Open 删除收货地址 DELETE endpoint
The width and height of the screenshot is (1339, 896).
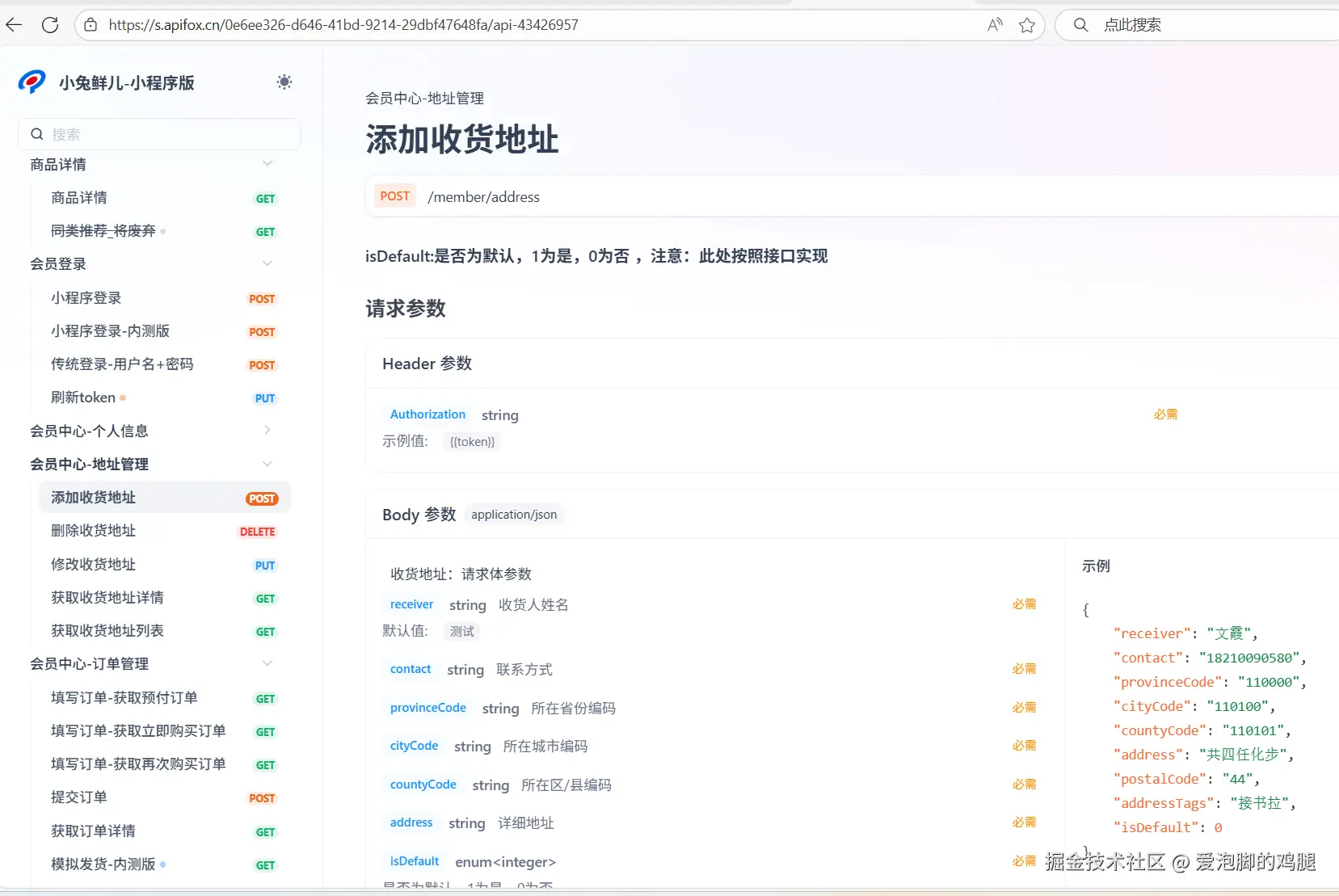click(x=164, y=531)
